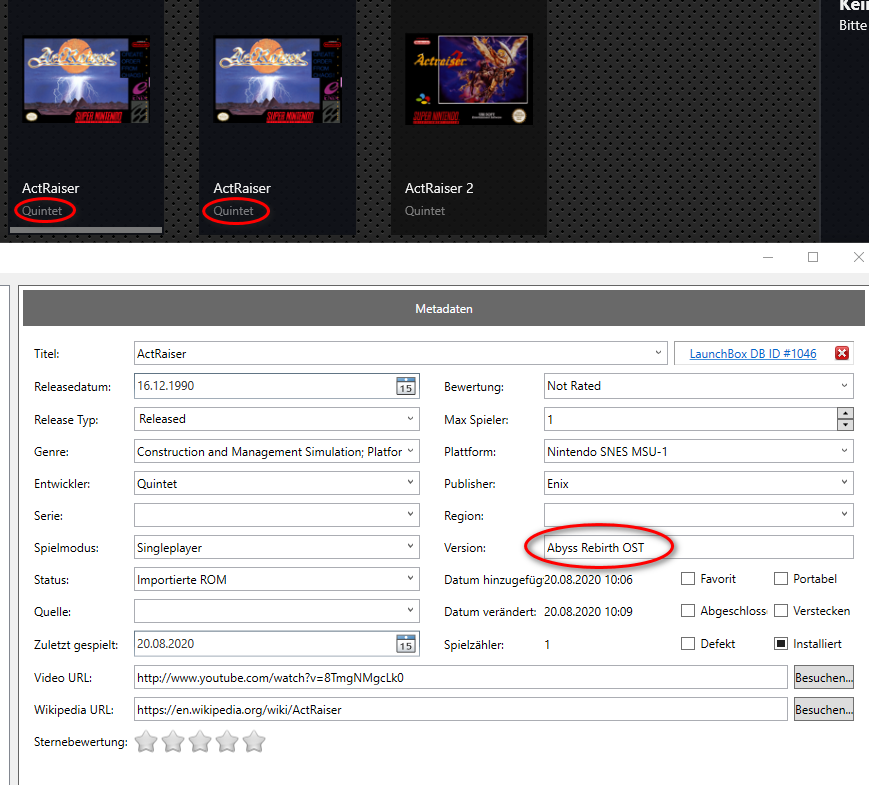Close the edit game window
Viewport: 869px width, 785px height.
click(x=858, y=257)
